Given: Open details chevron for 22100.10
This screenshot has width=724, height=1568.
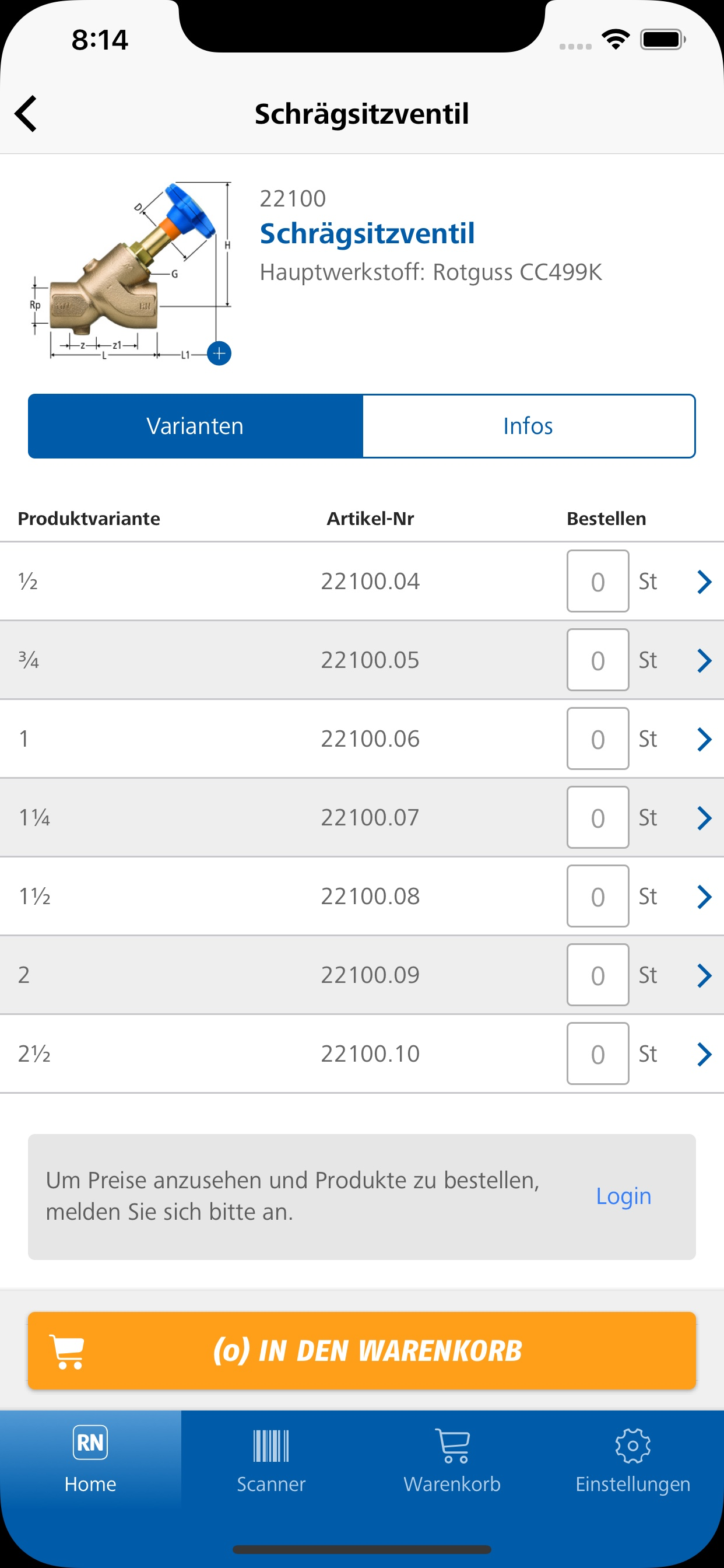Looking at the screenshot, I should coord(705,1053).
